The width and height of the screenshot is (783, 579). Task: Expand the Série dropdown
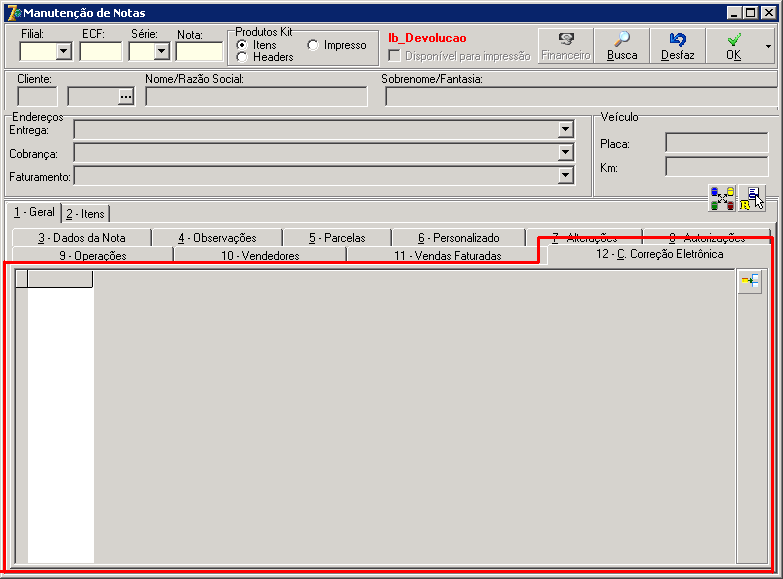tap(161, 51)
